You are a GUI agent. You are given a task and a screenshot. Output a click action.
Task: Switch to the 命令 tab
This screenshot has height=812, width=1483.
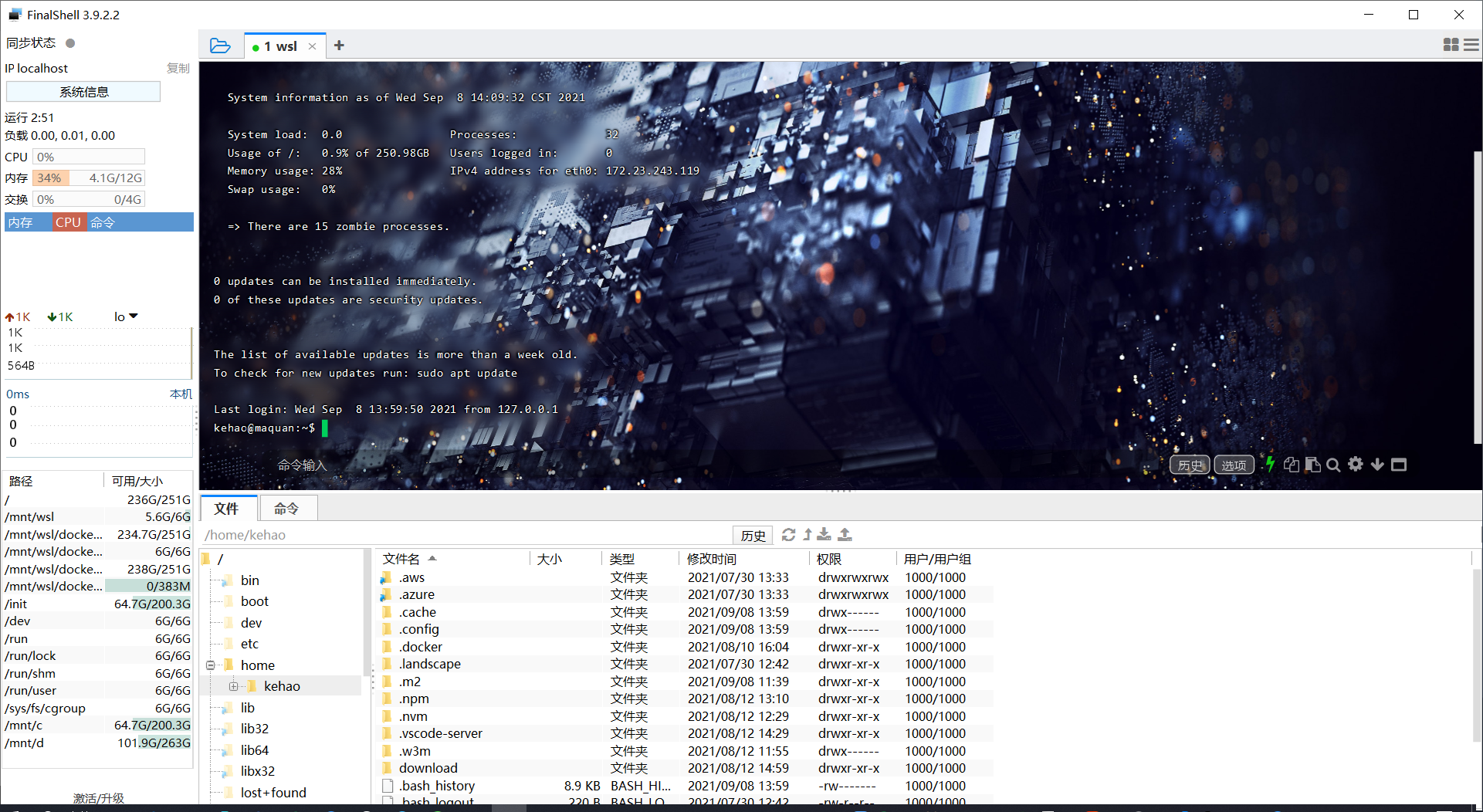288,508
